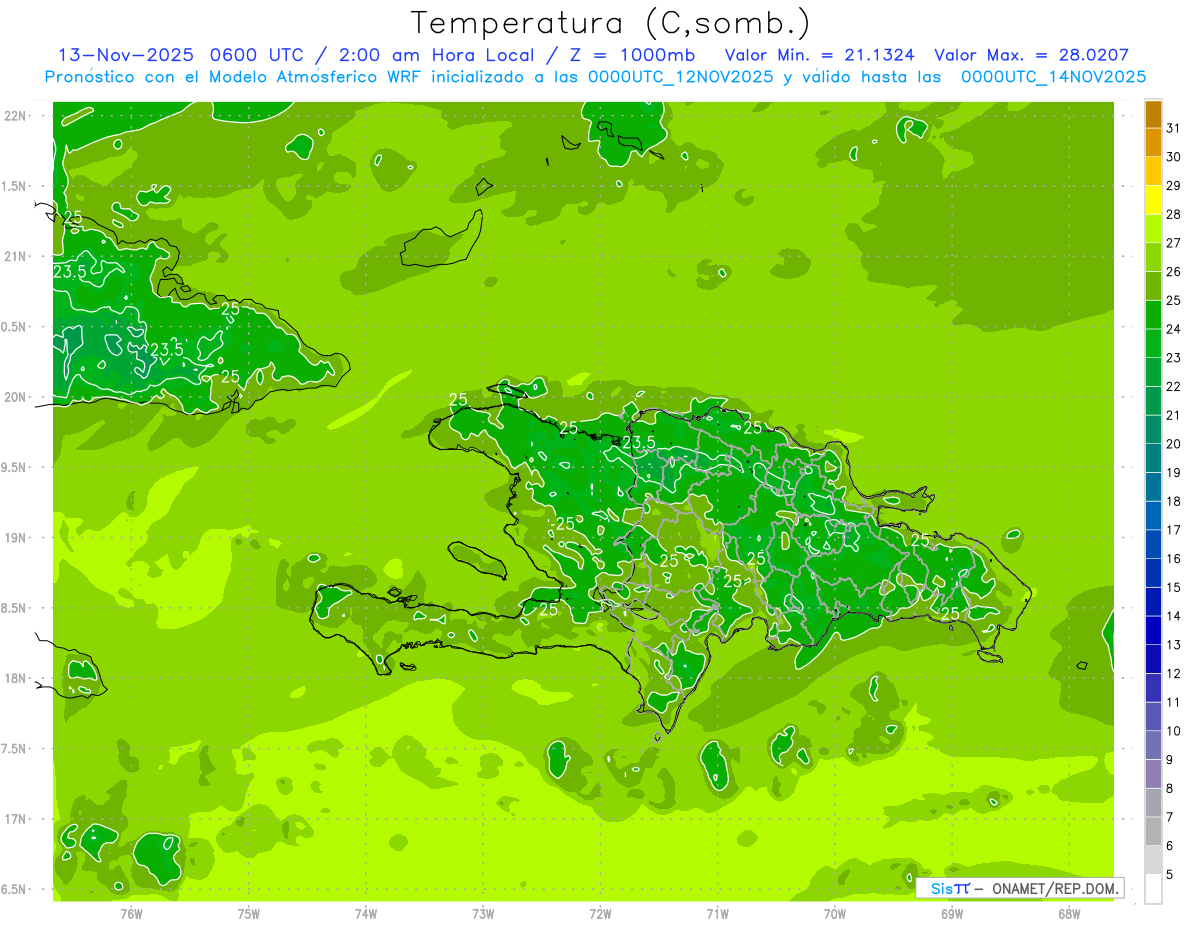Click the valid-until time '0000UTC_14NOV2025'
This screenshot has width=1200, height=927.
point(1053,77)
